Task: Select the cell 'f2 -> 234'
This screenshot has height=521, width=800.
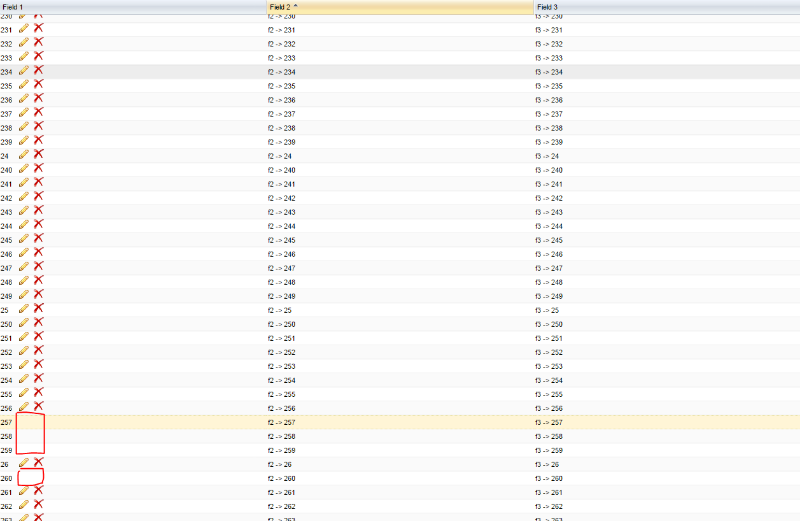Action: pos(282,72)
